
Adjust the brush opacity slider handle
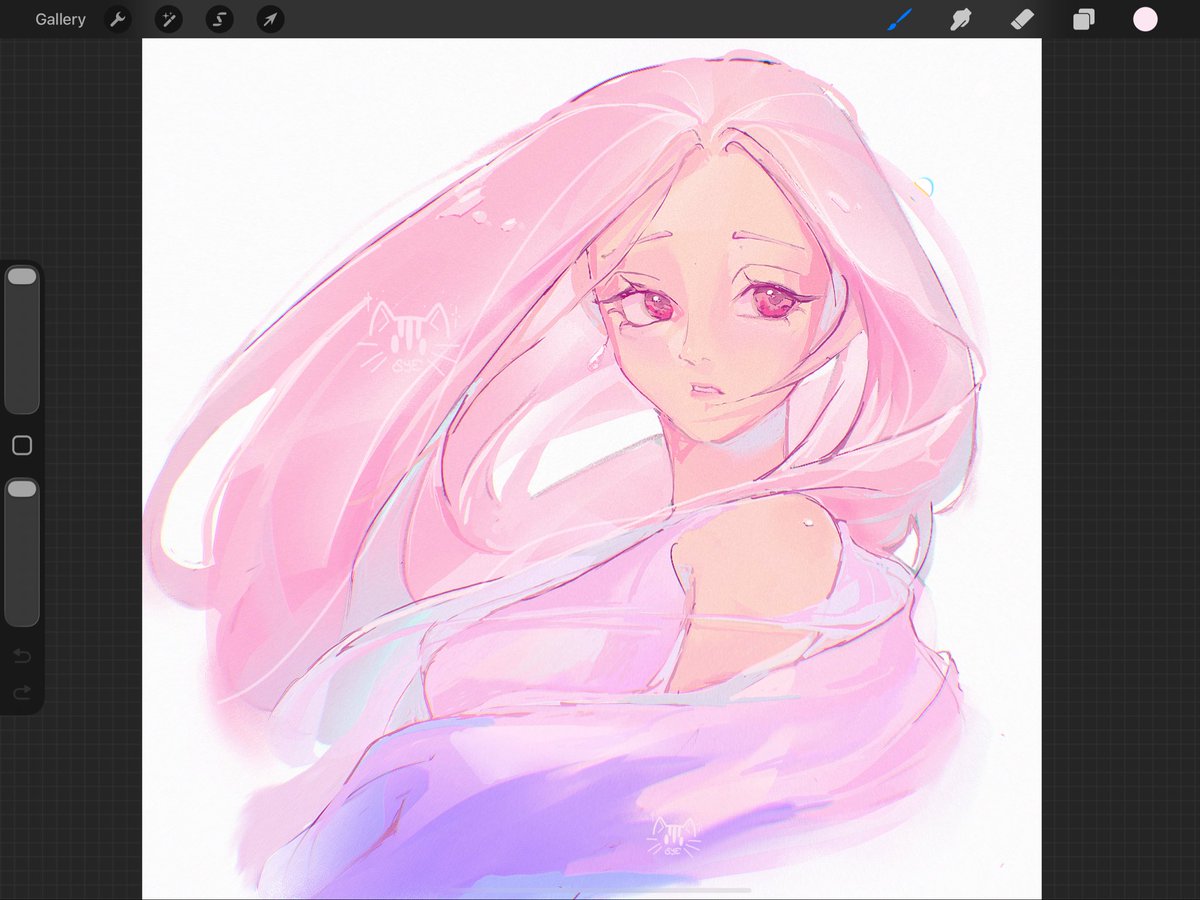(22, 489)
